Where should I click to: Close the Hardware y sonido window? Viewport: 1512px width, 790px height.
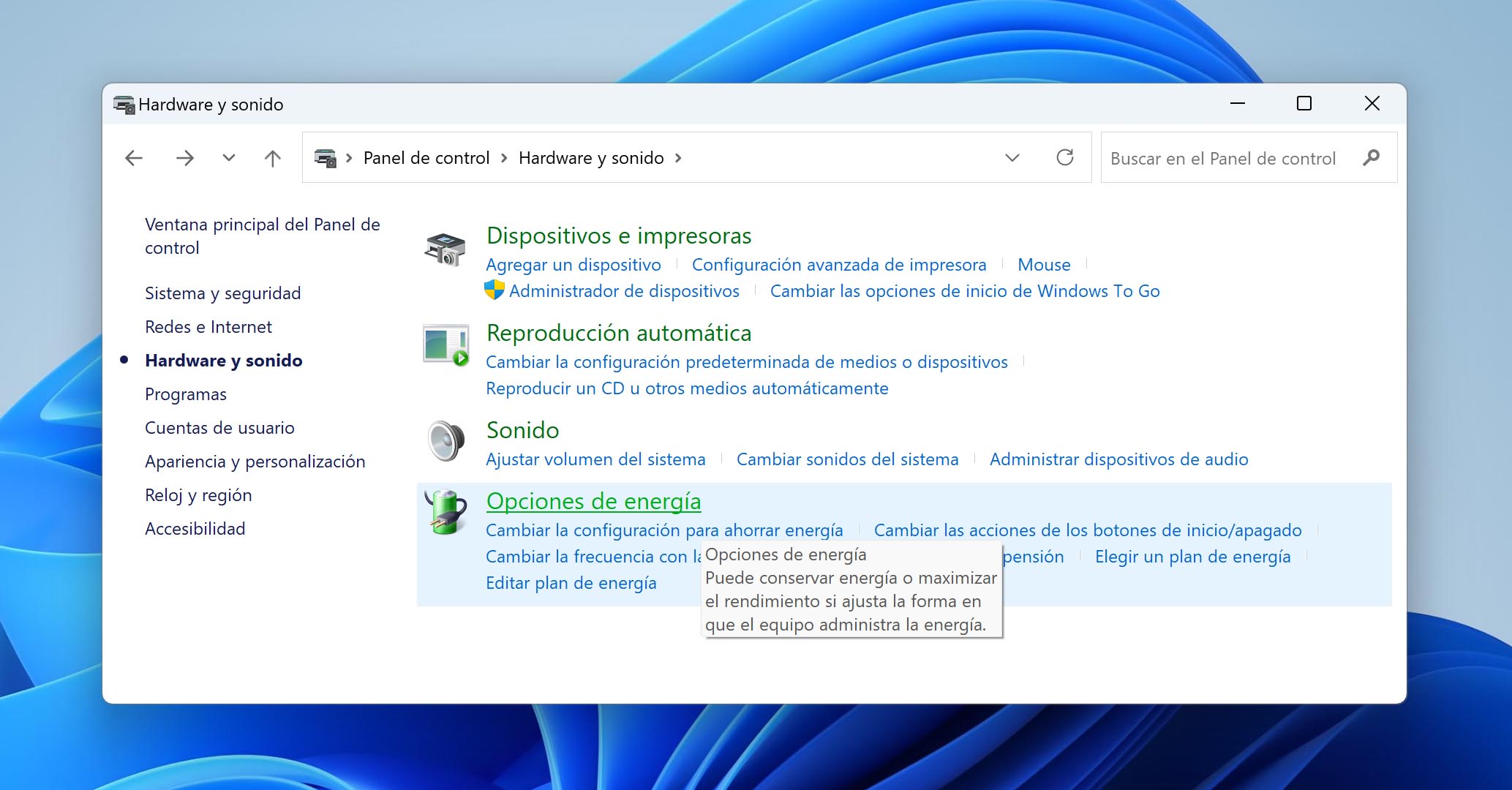[1372, 104]
